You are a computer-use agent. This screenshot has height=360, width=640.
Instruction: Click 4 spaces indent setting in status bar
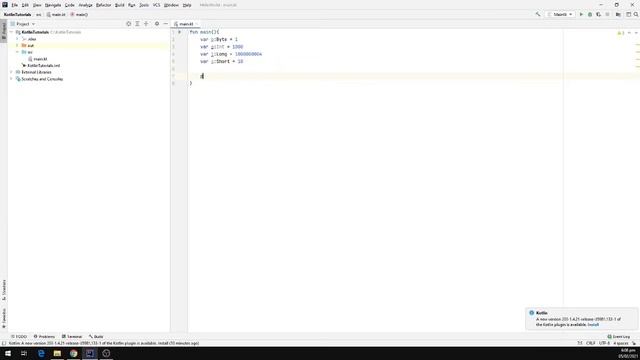[620, 343]
